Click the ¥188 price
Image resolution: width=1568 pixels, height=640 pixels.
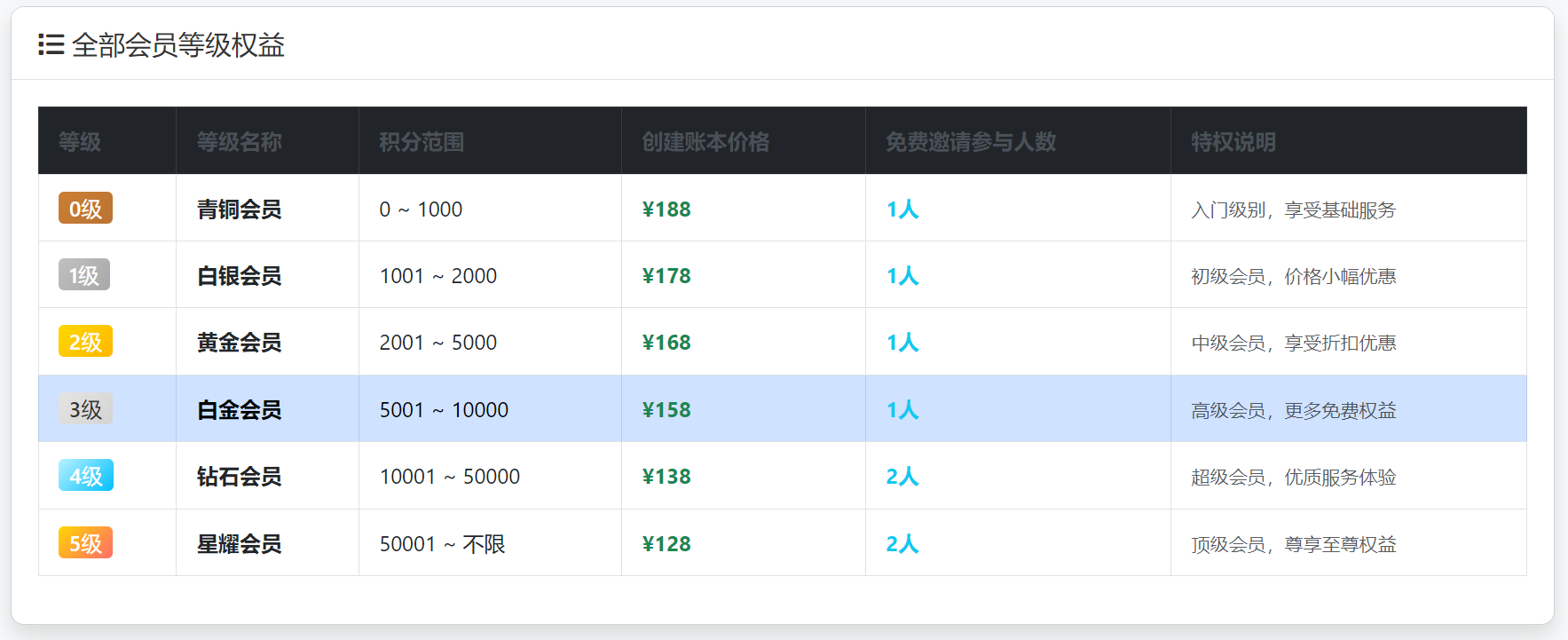click(666, 209)
